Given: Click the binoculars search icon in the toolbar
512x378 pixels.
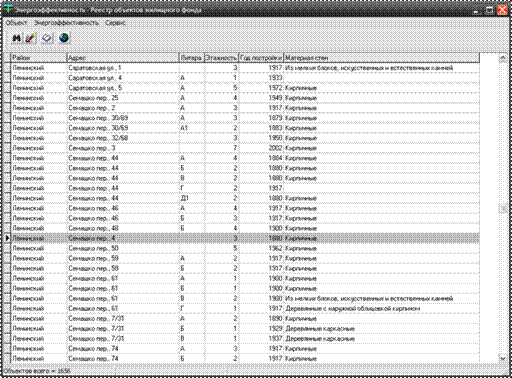Looking at the screenshot, I should 16,38.
